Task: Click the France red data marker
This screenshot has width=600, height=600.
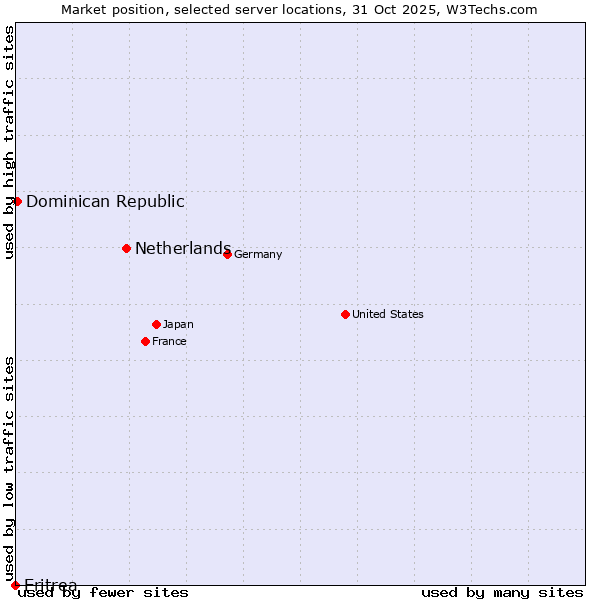Action: [145, 341]
